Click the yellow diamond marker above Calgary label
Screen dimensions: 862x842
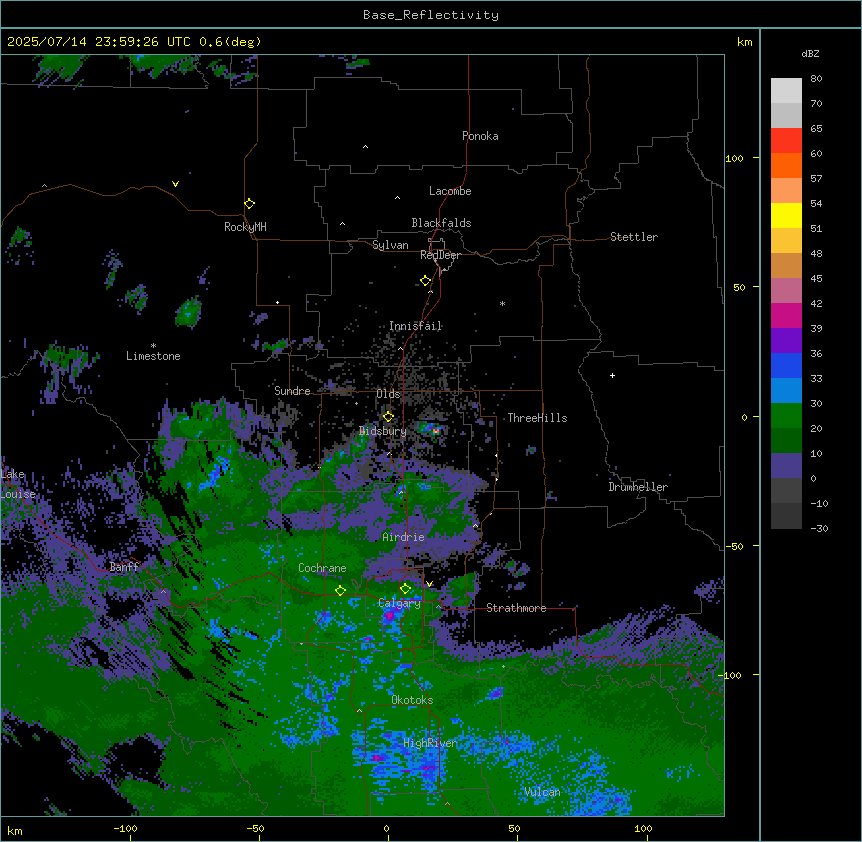tap(405, 589)
